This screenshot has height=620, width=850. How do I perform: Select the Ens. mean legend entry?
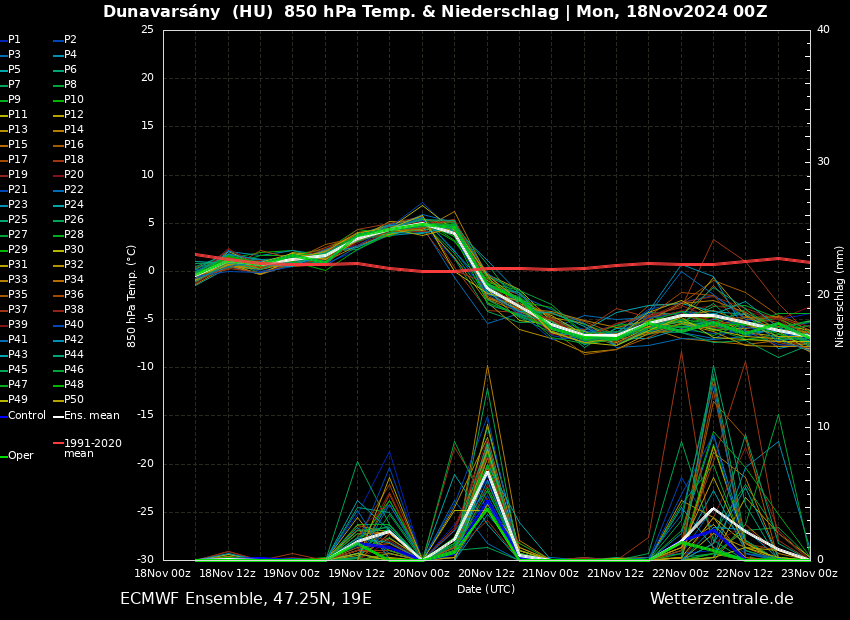point(91,415)
